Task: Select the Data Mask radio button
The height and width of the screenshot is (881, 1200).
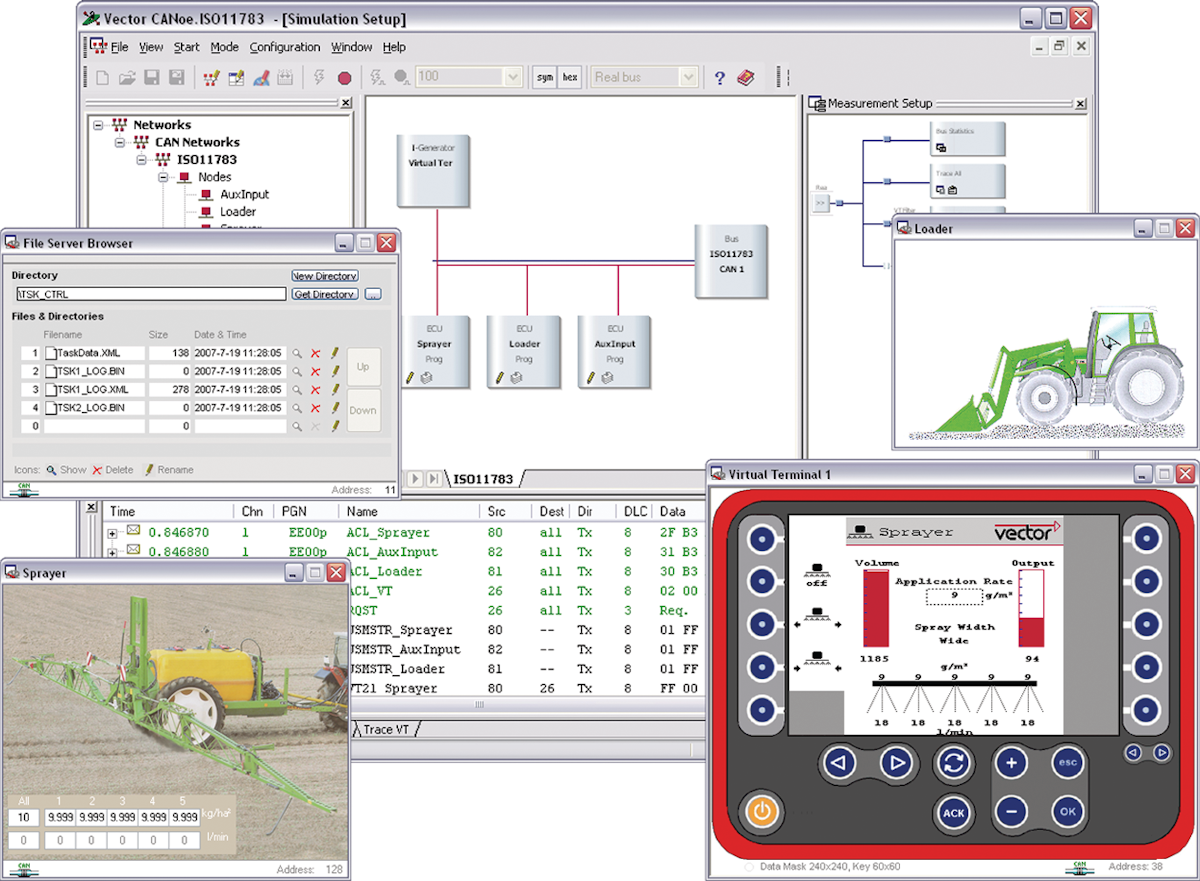Action: 749,867
